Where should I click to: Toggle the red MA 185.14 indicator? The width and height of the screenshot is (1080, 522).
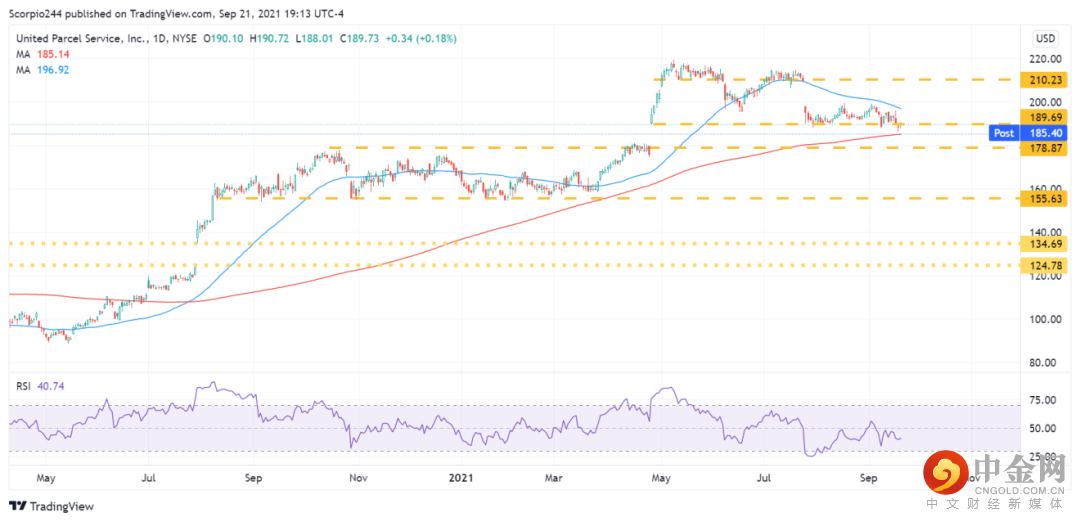pyautogui.click(x=42, y=55)
